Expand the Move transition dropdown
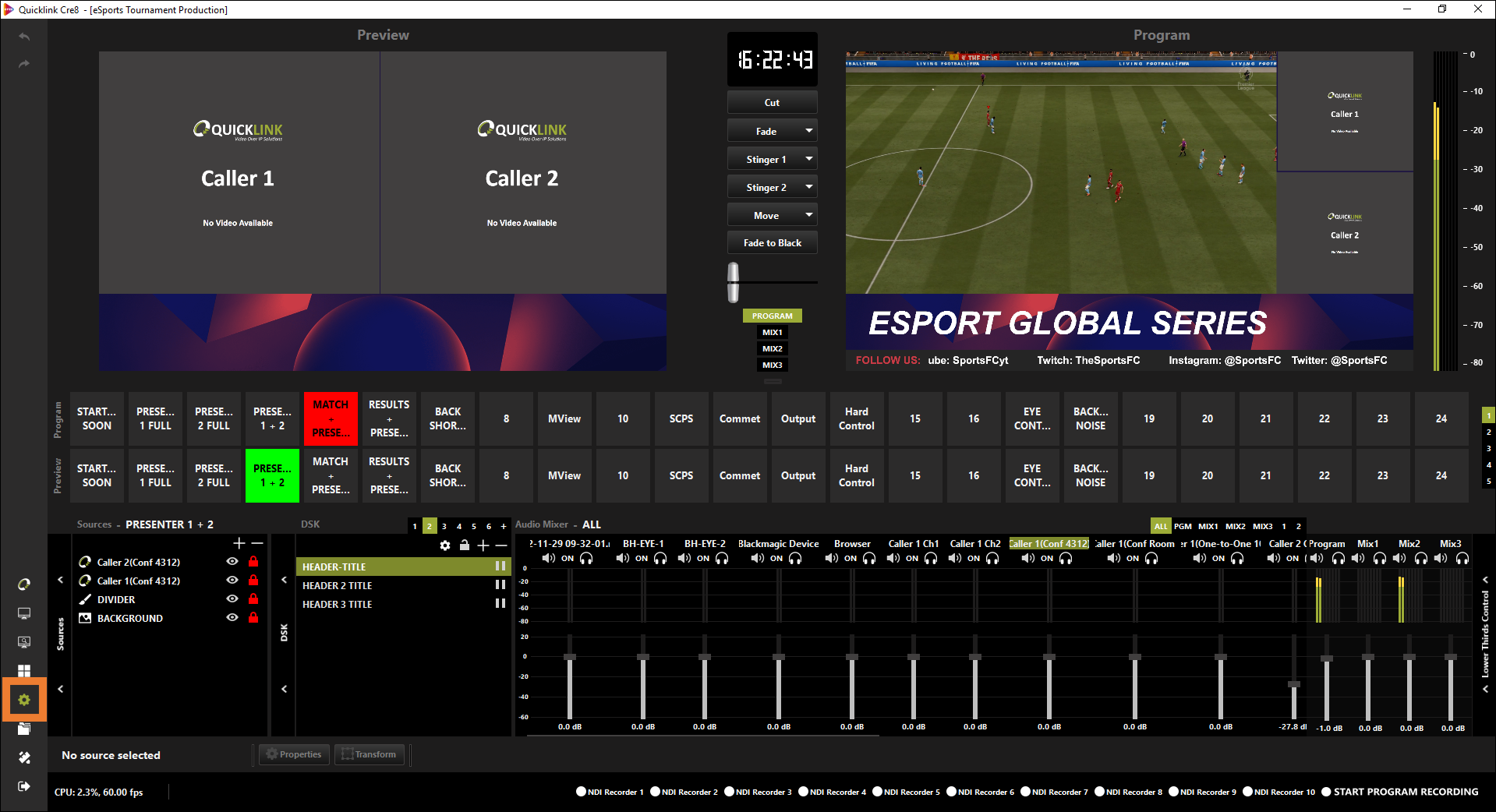 (x=808, y=215)
